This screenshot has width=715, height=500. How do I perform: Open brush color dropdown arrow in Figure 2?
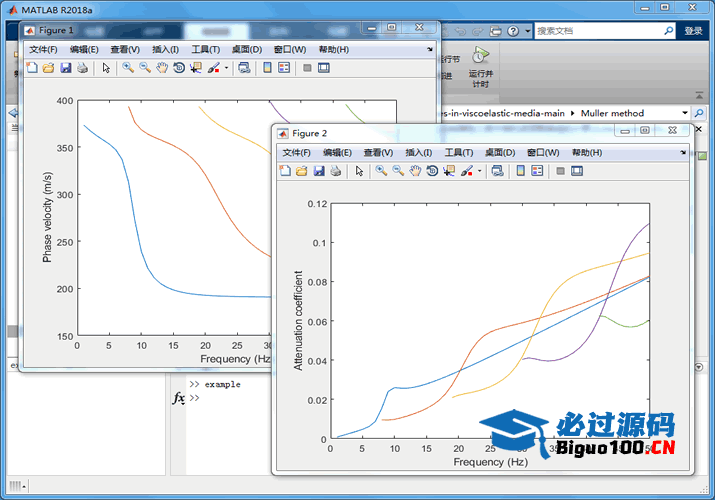(x=479, y=171)
